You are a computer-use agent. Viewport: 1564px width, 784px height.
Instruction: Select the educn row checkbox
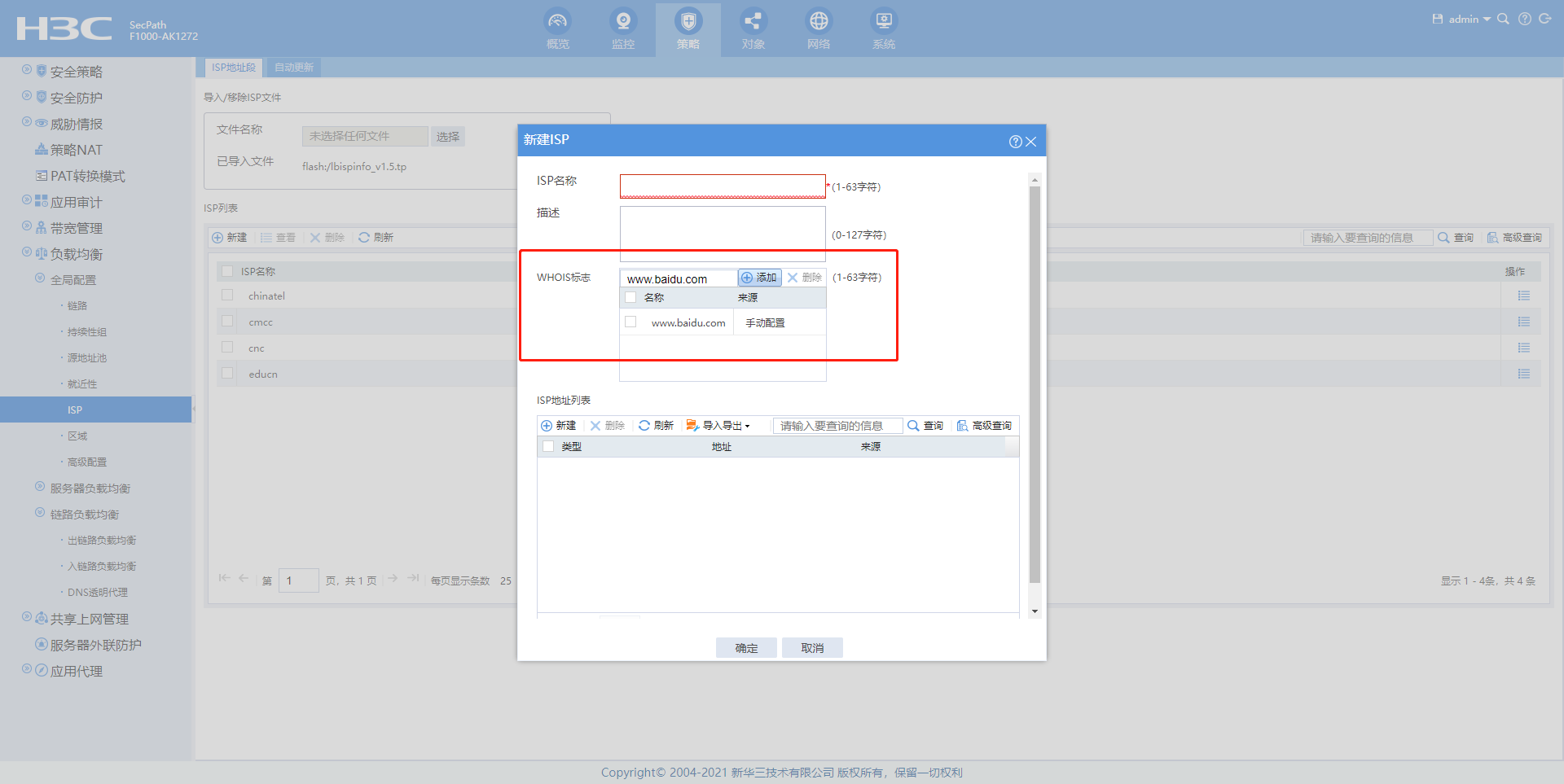pyautogui.click(x=227, y=374)
